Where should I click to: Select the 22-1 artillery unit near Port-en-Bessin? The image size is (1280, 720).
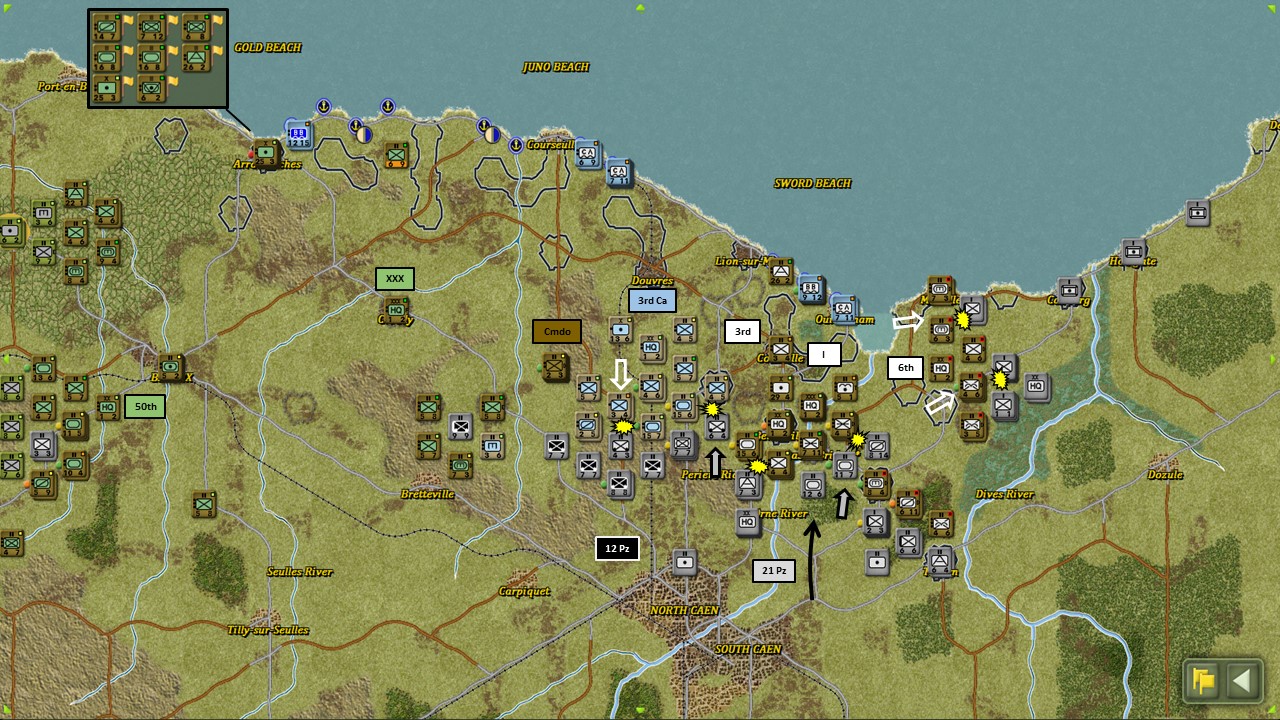(x=76, y=194)
